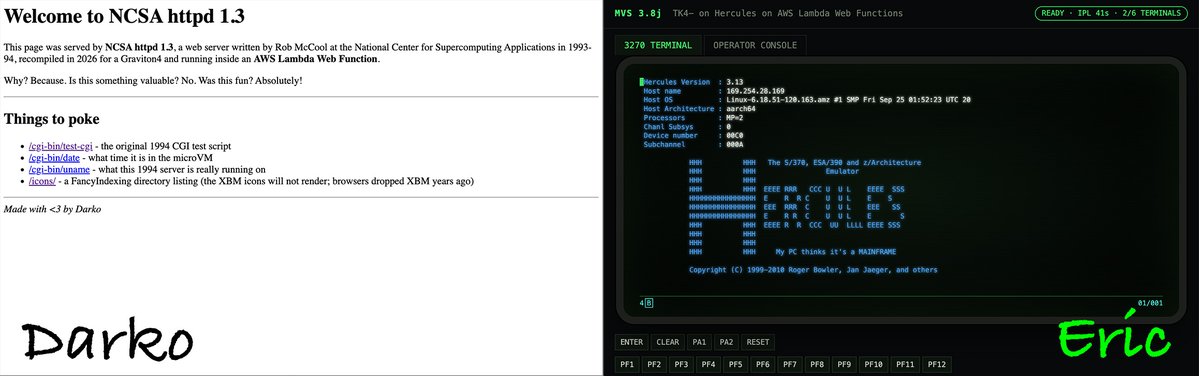Click the "Made with <3 by Darko" text

click(52, 209)
